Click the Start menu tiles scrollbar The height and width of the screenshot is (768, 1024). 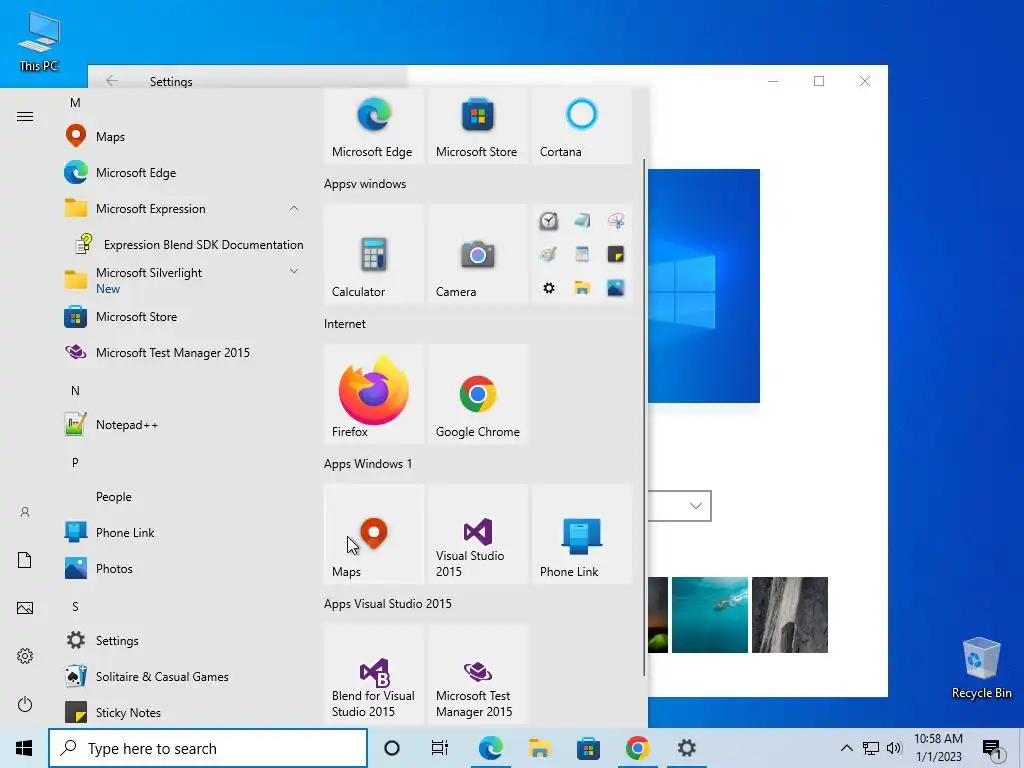pyautogui.click(x=645, y=418)
